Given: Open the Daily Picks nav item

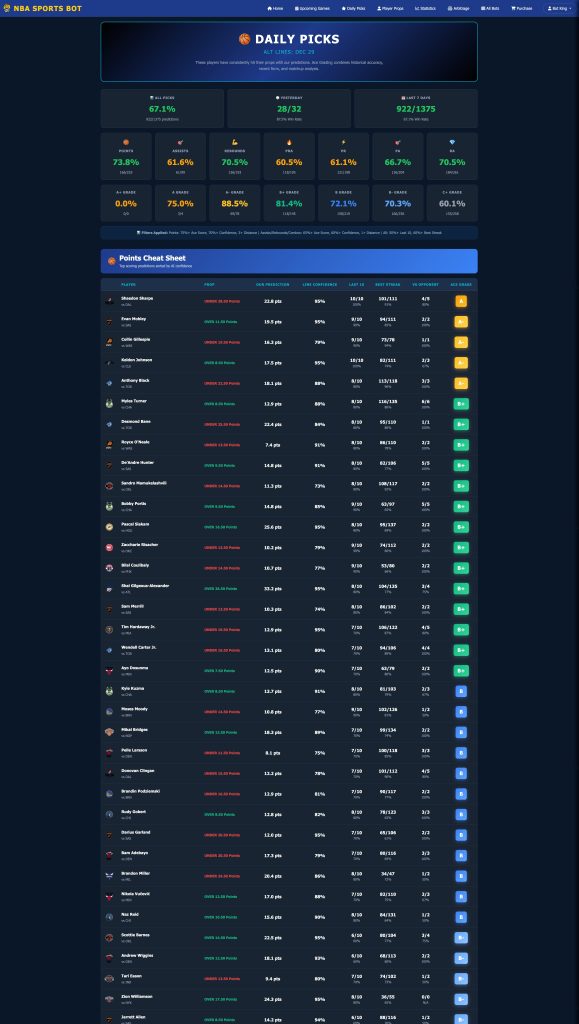Looking at the screenshot, I should coord(353,8).
